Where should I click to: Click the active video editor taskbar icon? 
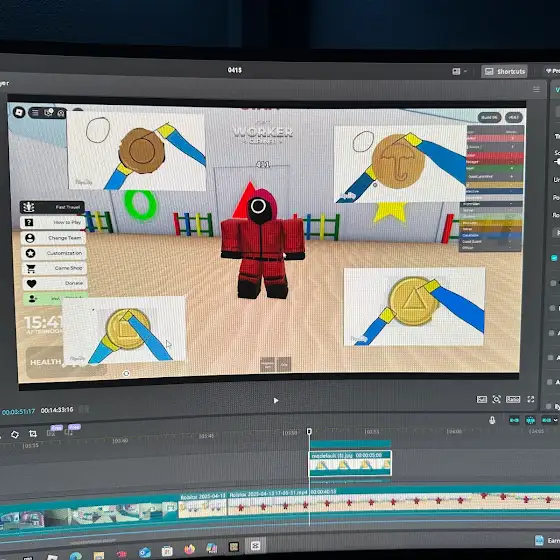pos(255,545)
